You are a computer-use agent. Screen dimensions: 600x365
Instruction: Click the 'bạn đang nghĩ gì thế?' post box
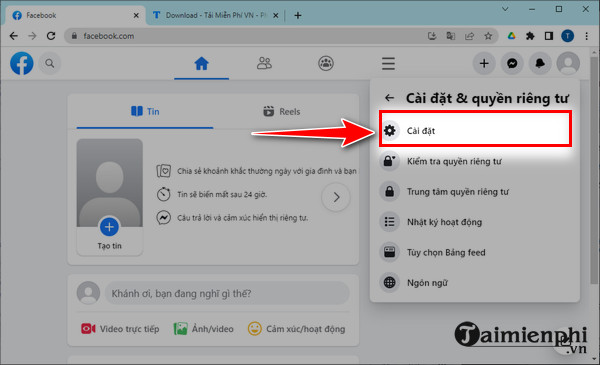pos(227,293)
